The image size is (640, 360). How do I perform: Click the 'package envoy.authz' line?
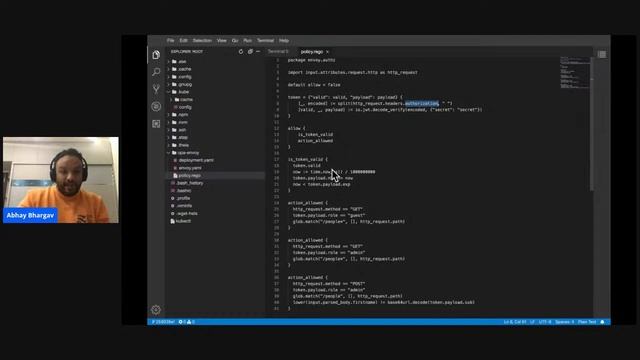pos(311,60)
